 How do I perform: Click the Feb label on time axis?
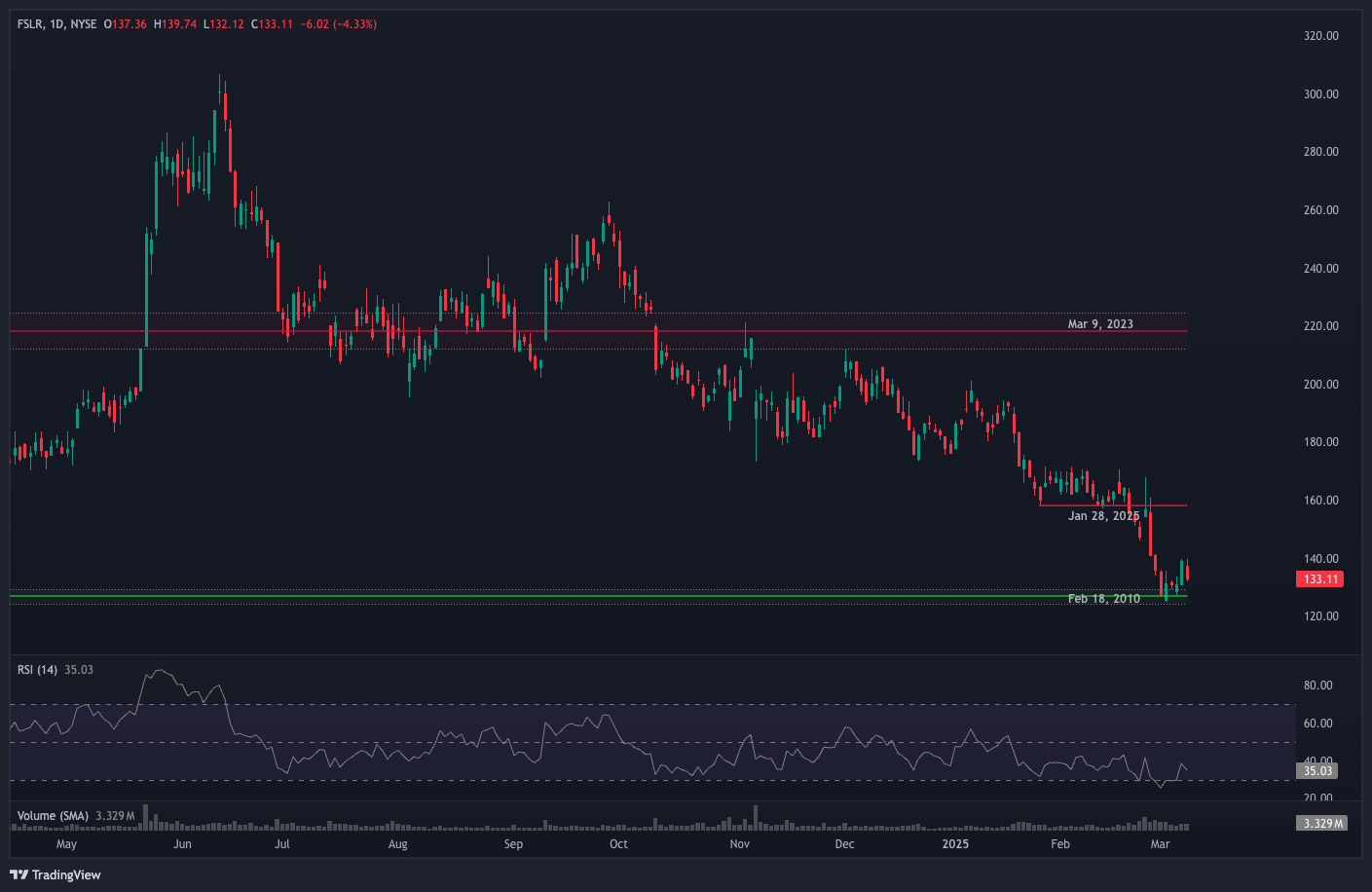point(1060,844)
